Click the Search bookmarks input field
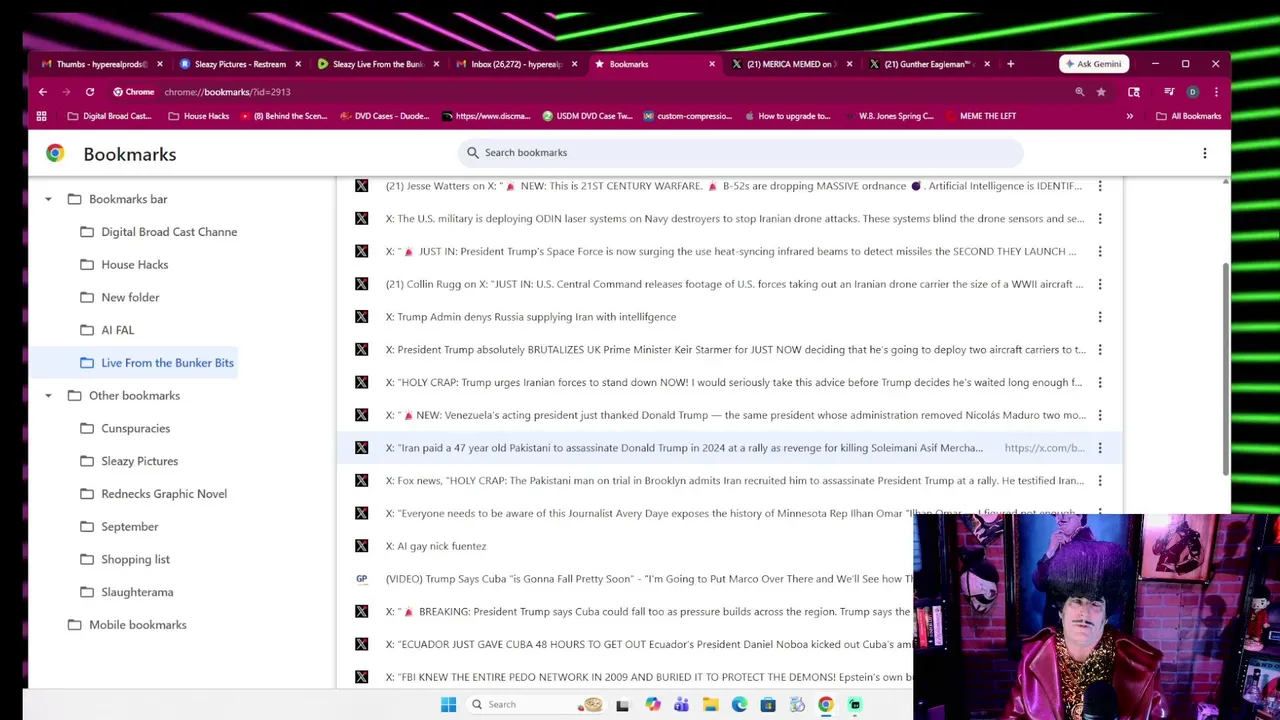 click(741, 153)
